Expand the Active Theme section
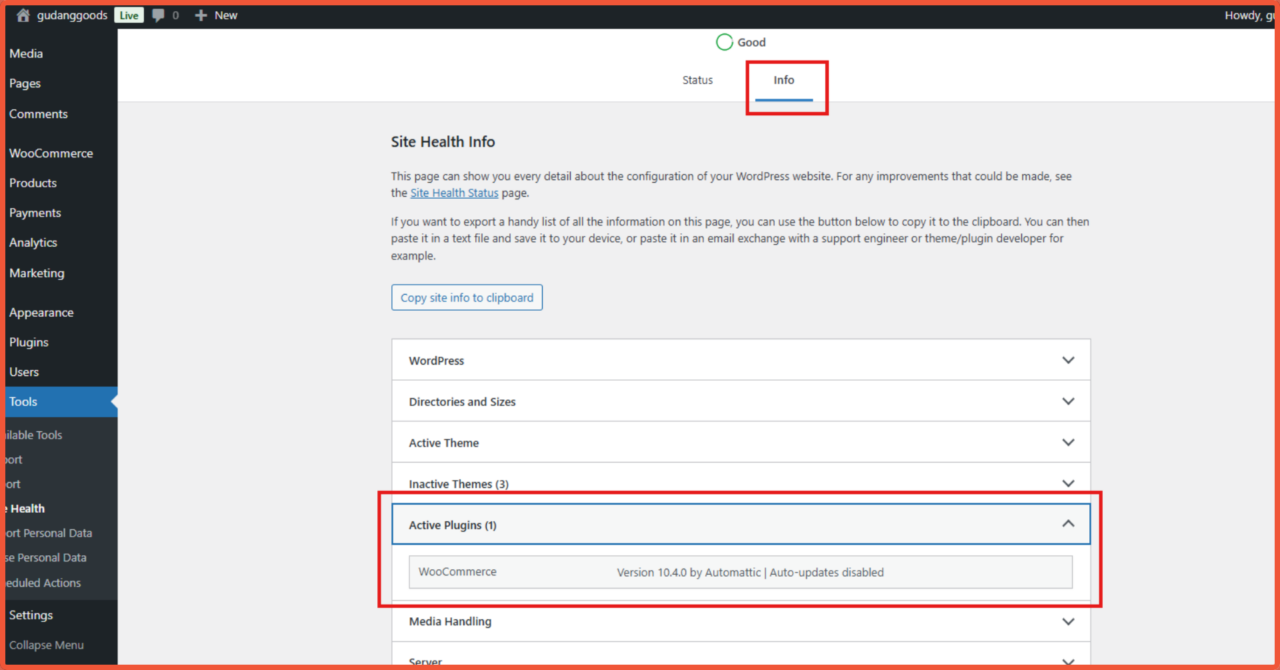1280x670 pixels. pos(740,442)
